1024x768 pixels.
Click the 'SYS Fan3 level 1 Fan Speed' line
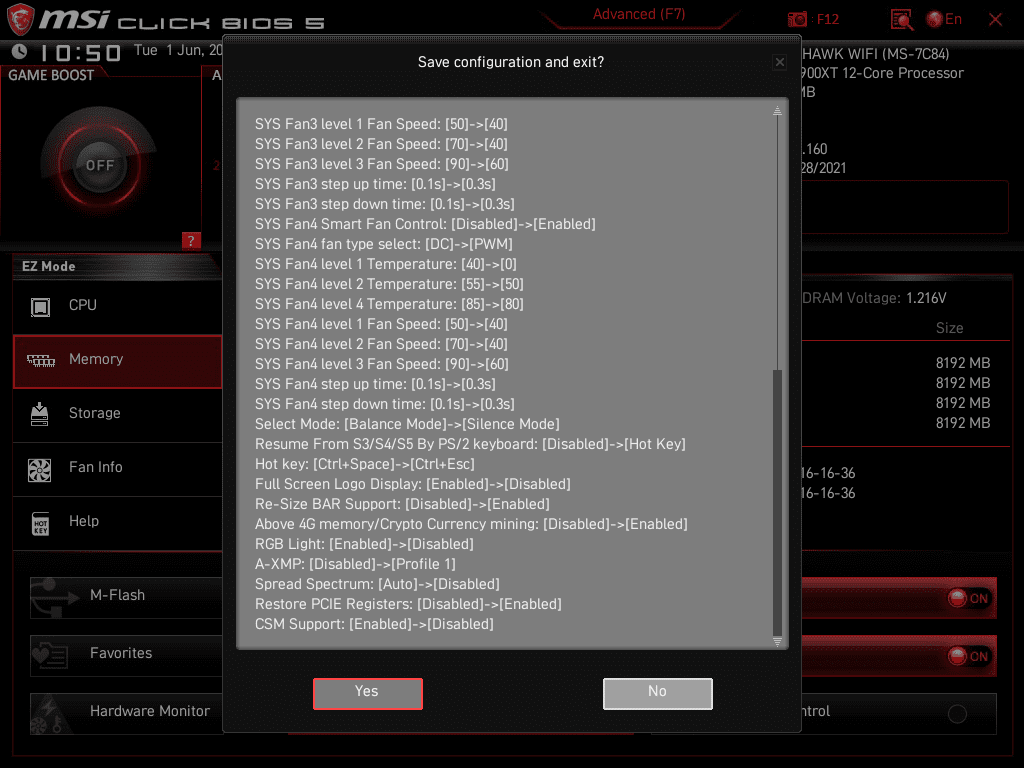coord(381,124)
